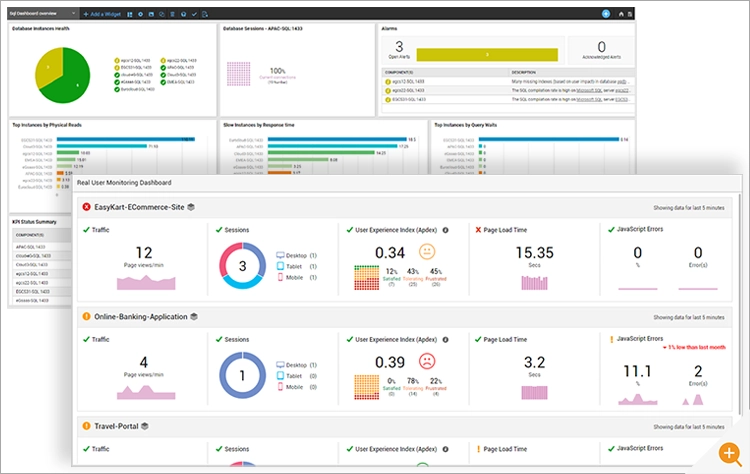Click the 3.2 secs page load value

[534, 362]
